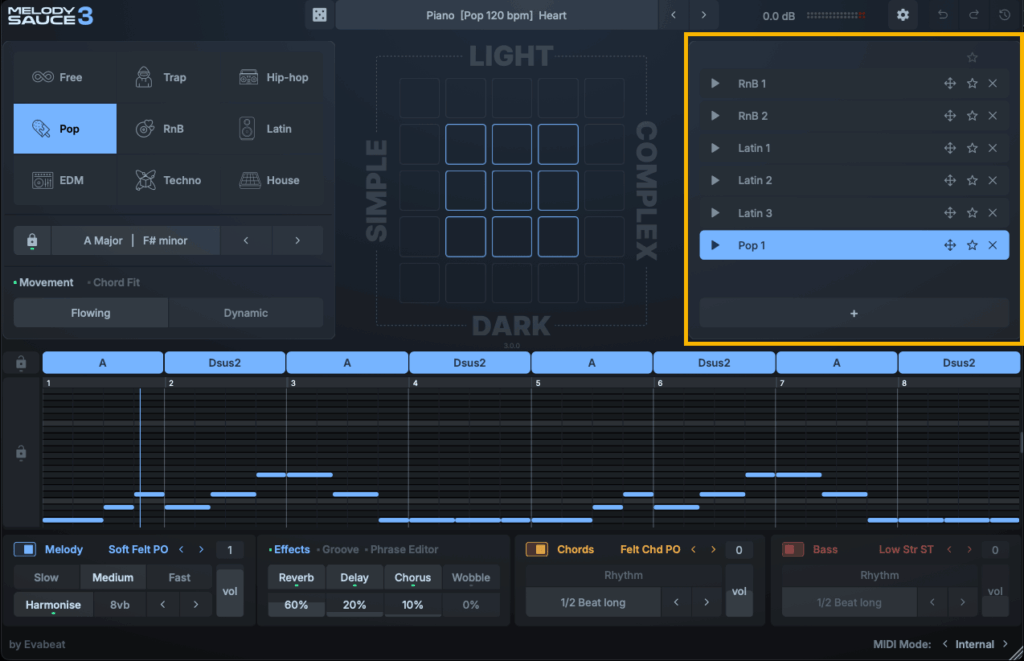1024x661 pixels.
Task: Choose Dynamic movement
Action: 246,313
